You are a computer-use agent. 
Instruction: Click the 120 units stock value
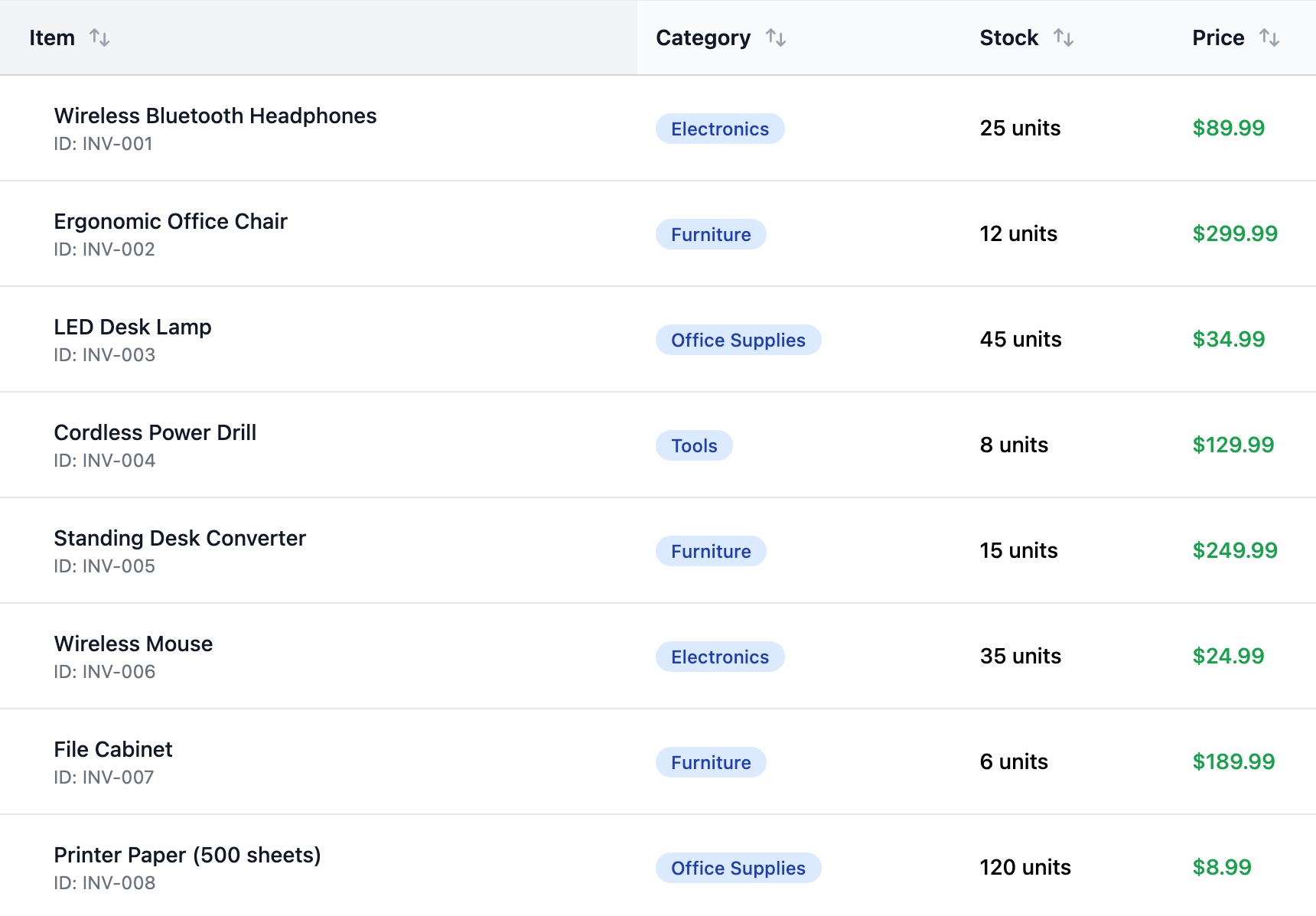coord(1024,867)
